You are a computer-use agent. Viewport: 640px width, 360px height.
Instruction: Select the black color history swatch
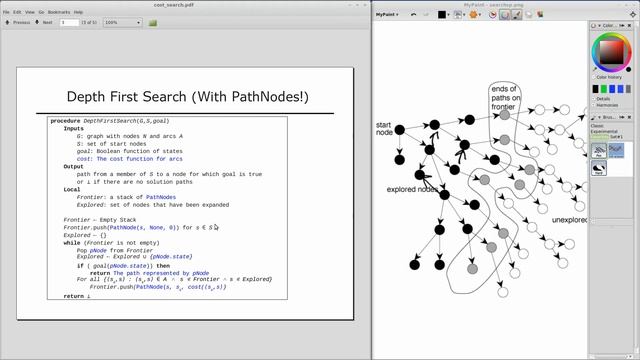pos(596,89)
